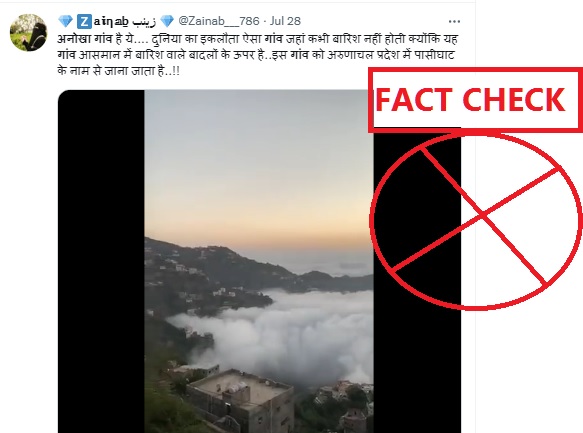Image resolution: width=583 pixels, height=433 pixels.
Task: Open the Jul 28 timestamp link
Action: pos(285,21)
